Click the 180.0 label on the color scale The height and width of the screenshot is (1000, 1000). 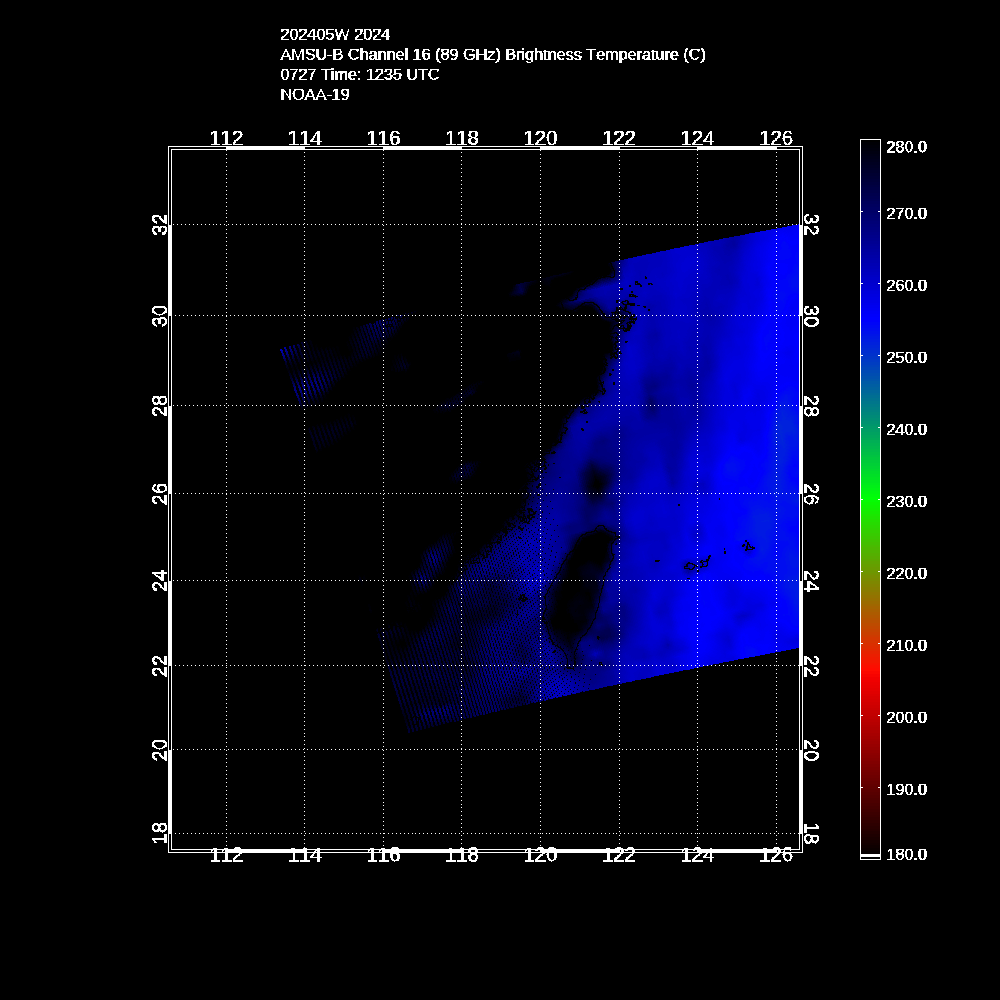point(906,855)
